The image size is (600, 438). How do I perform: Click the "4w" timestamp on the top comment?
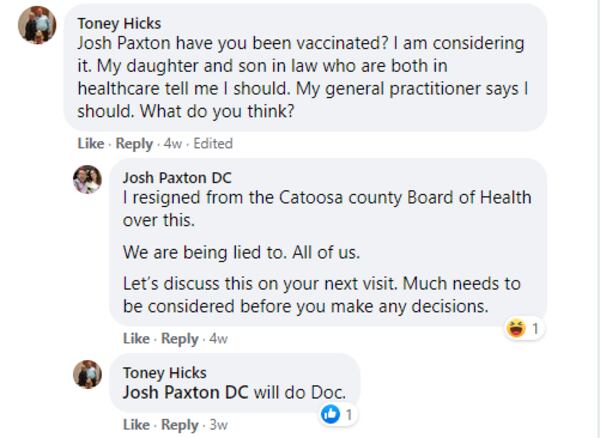[173, 144]
